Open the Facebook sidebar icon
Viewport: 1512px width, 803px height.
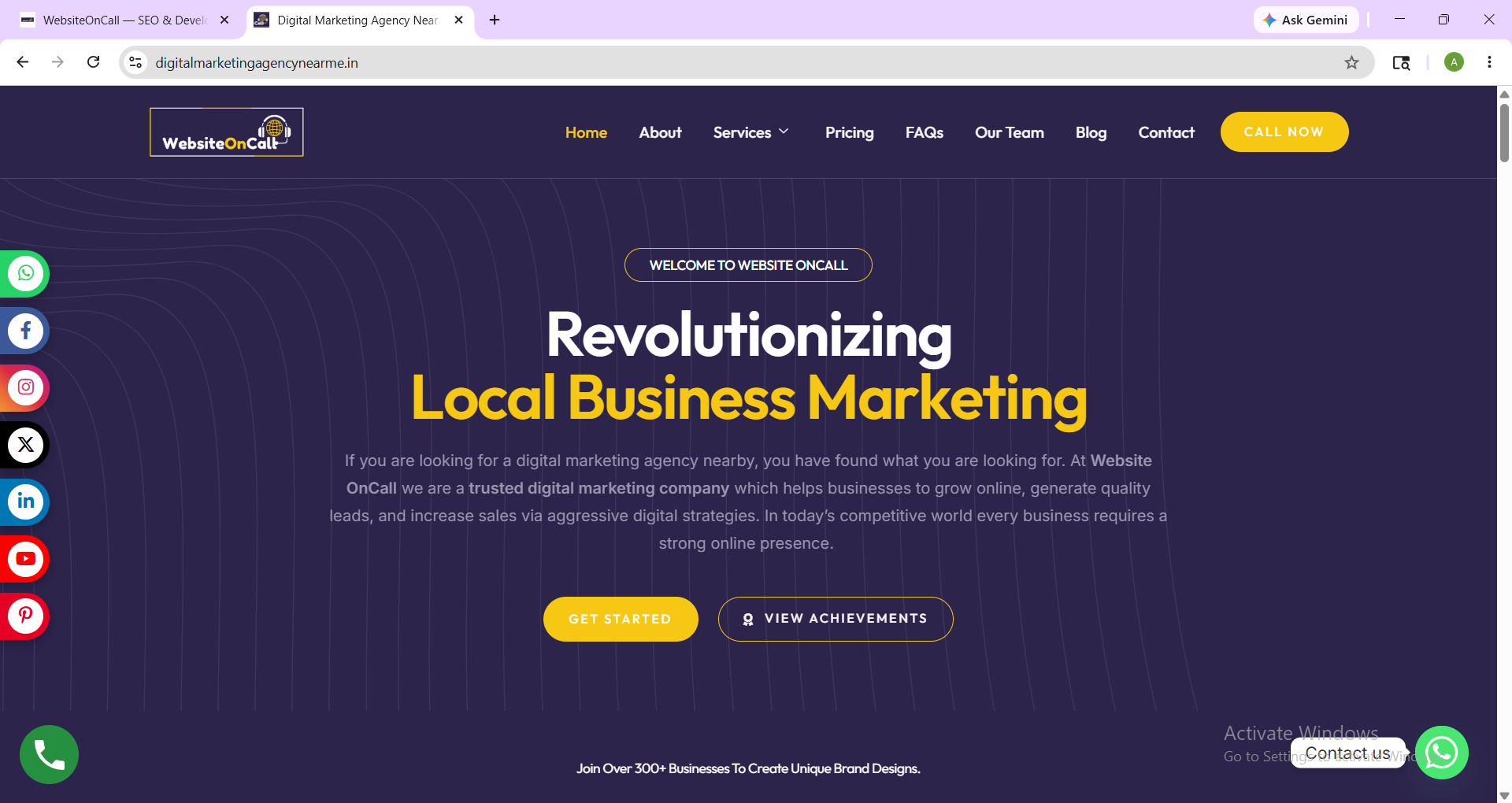(x=25, y=331)
